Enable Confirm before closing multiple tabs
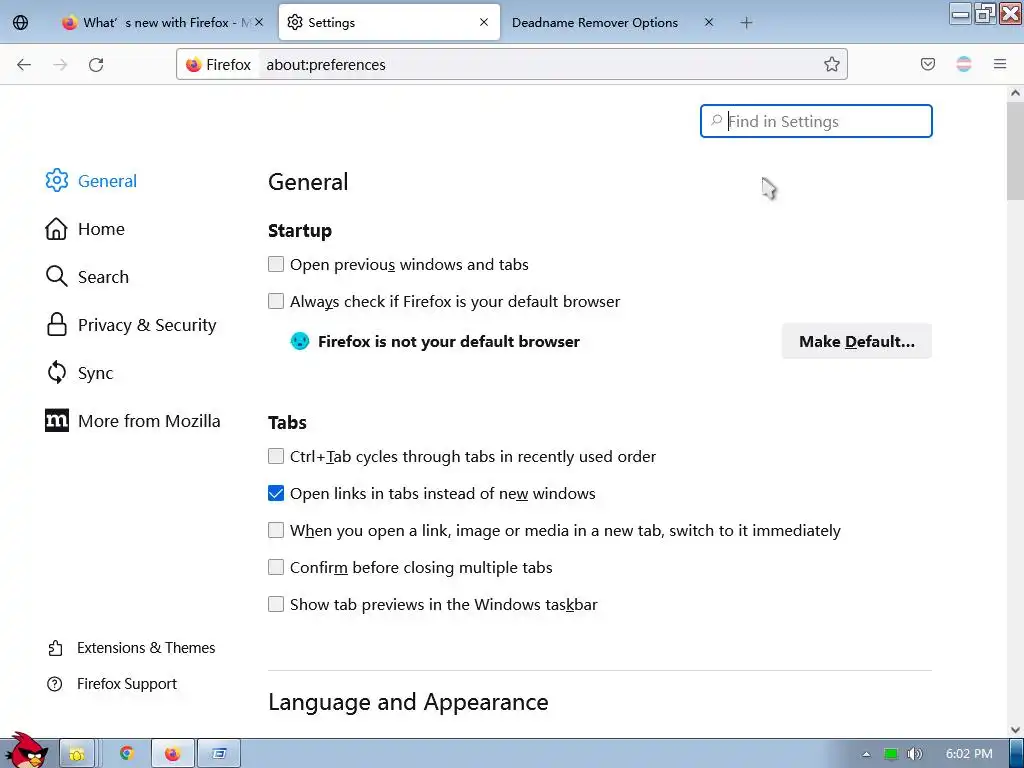Screen dimensions: 1024x768 276,567
